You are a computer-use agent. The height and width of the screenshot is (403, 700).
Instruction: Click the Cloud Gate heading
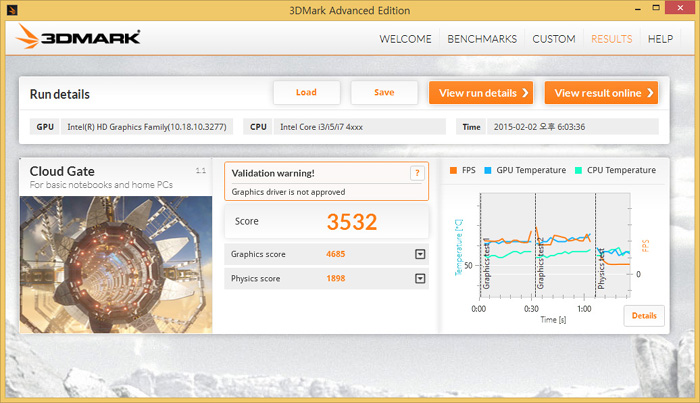click(62, 171)
